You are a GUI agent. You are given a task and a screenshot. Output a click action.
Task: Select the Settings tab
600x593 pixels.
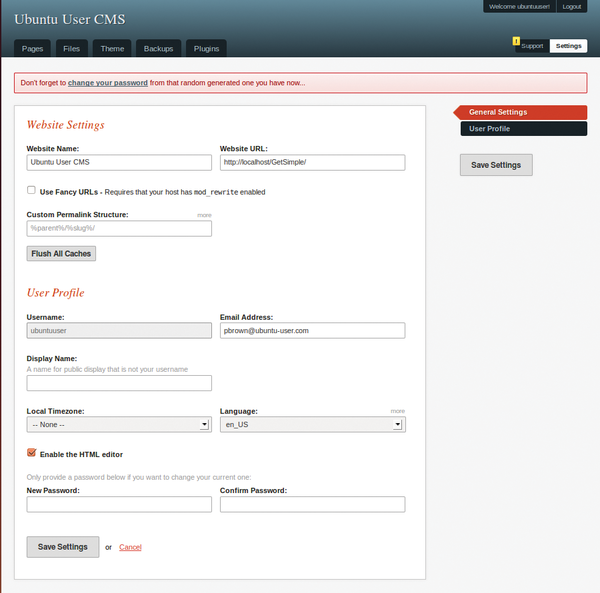click(568, 46)
